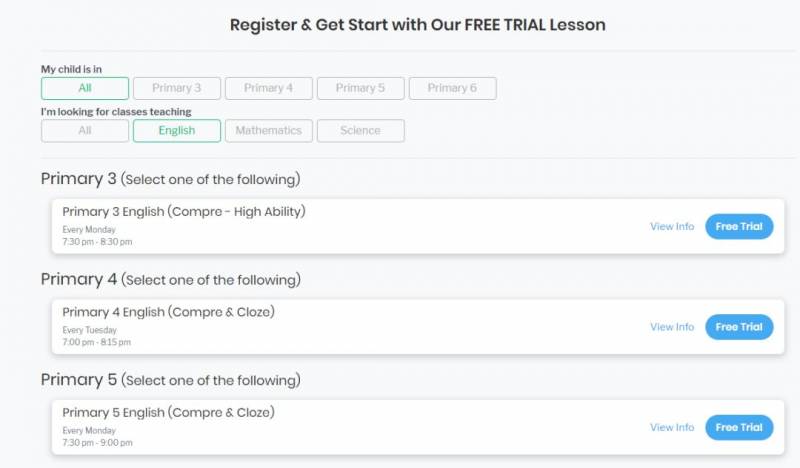800x468 pixels.
Task: Filter classes by Primary 3 grade
Action: click(x=177, y=88)
